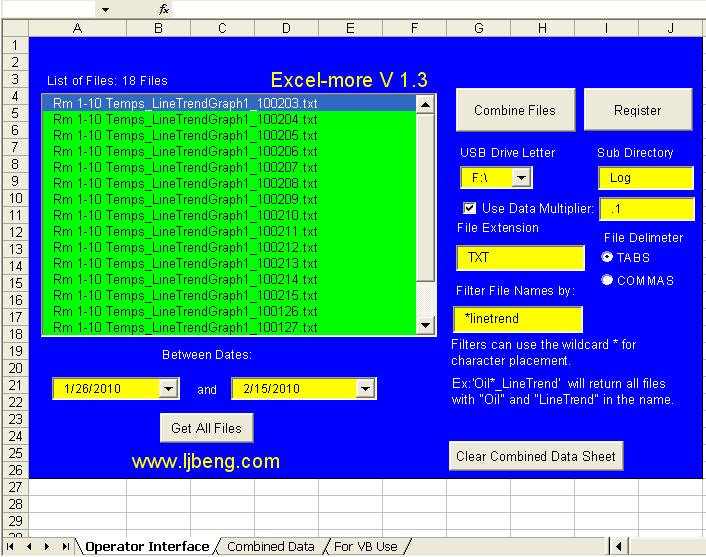The width and height of the screenshot is (706, 557).
Task: Switch to Operator Interface sheet tab
Action: [x=147, y=547]
